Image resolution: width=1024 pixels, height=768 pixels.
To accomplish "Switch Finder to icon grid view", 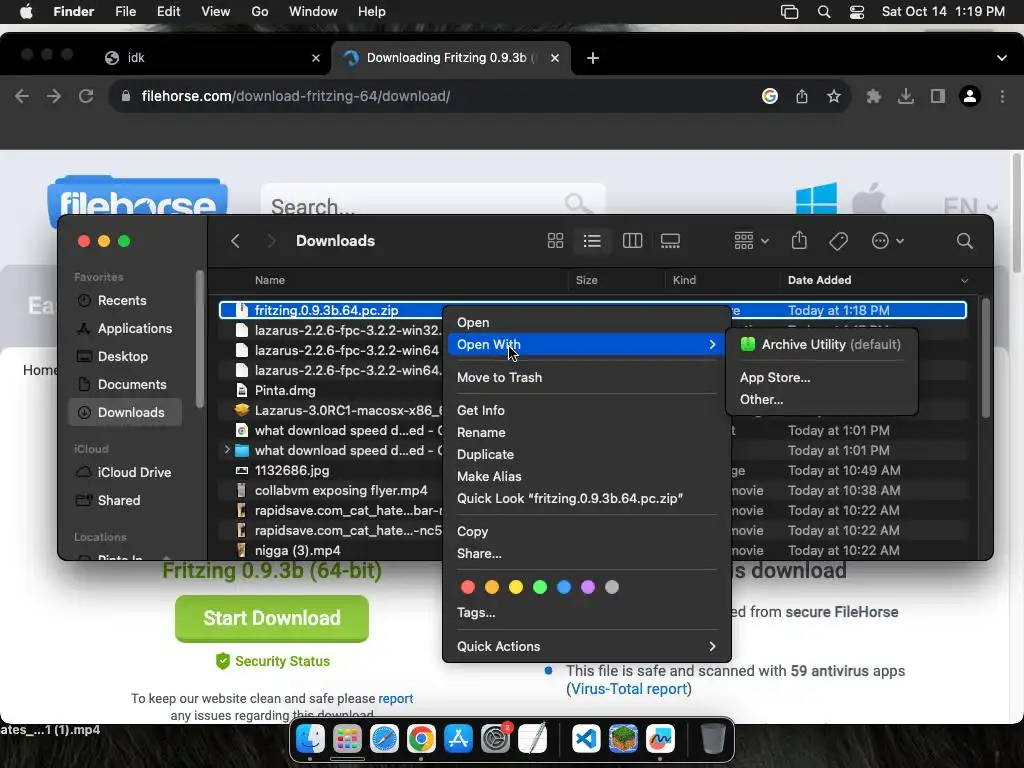I will click(x=555, y=241).
